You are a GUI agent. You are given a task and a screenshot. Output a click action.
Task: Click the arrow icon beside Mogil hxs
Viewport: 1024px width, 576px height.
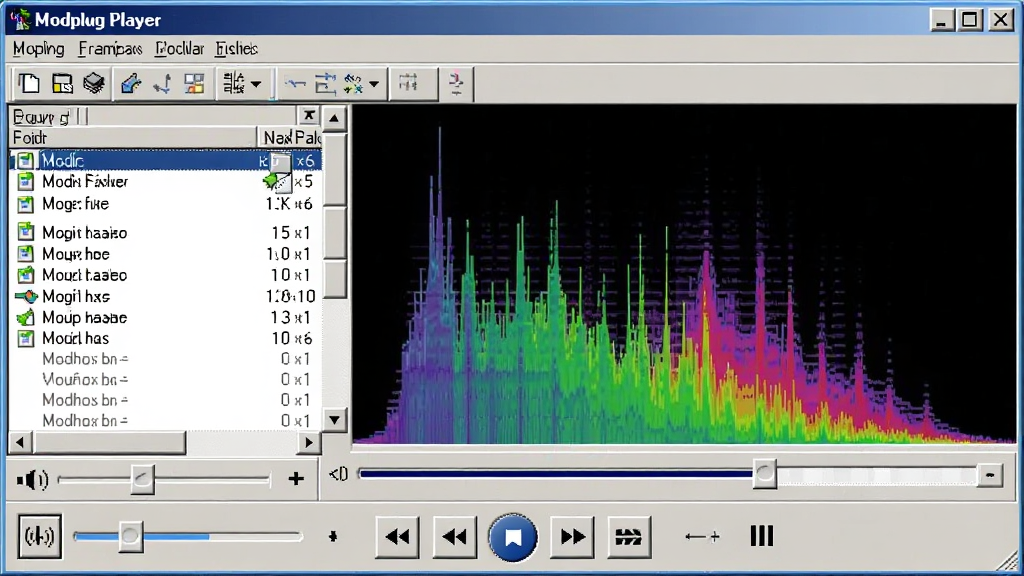[x=26, y=297]
